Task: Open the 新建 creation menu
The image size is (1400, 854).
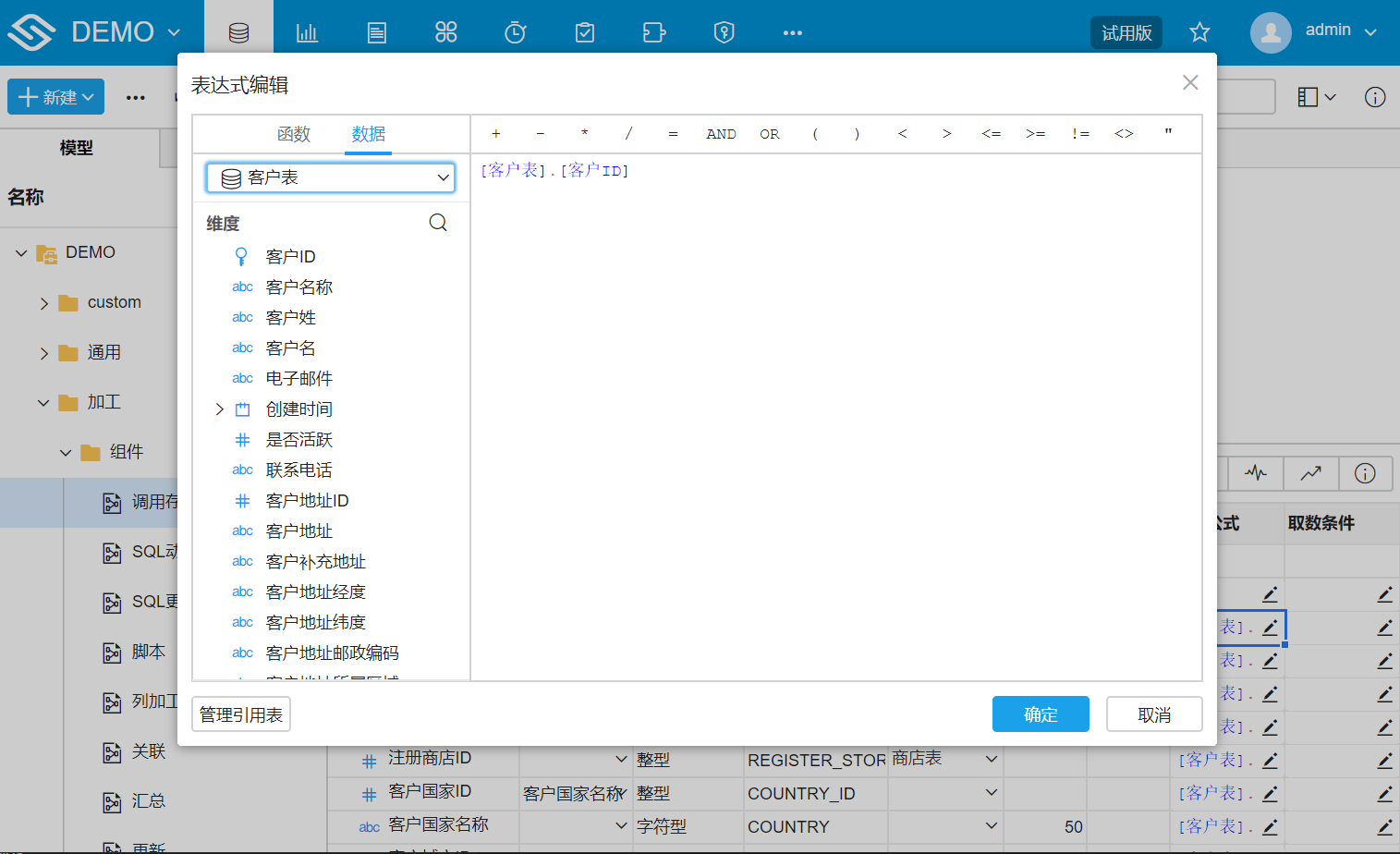Action: point(55,96)
